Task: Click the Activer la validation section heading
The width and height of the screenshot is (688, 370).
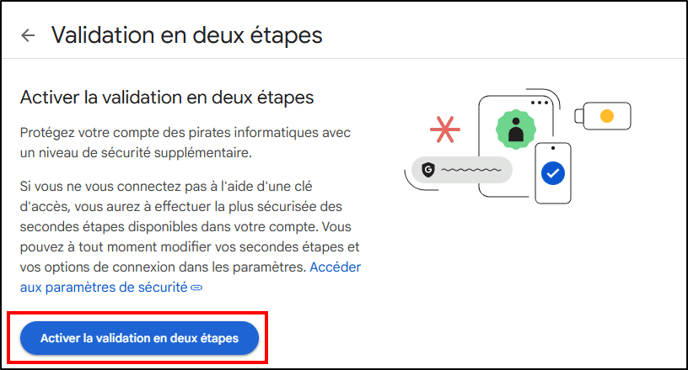Action: tap(167, 97)
